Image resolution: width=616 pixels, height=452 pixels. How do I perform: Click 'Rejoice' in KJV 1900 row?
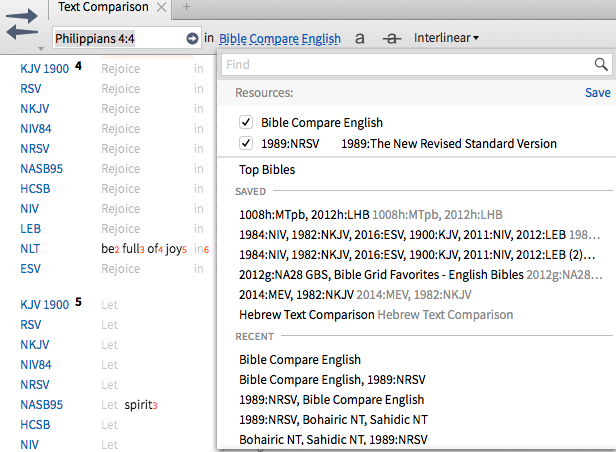[x=121, y=69]
